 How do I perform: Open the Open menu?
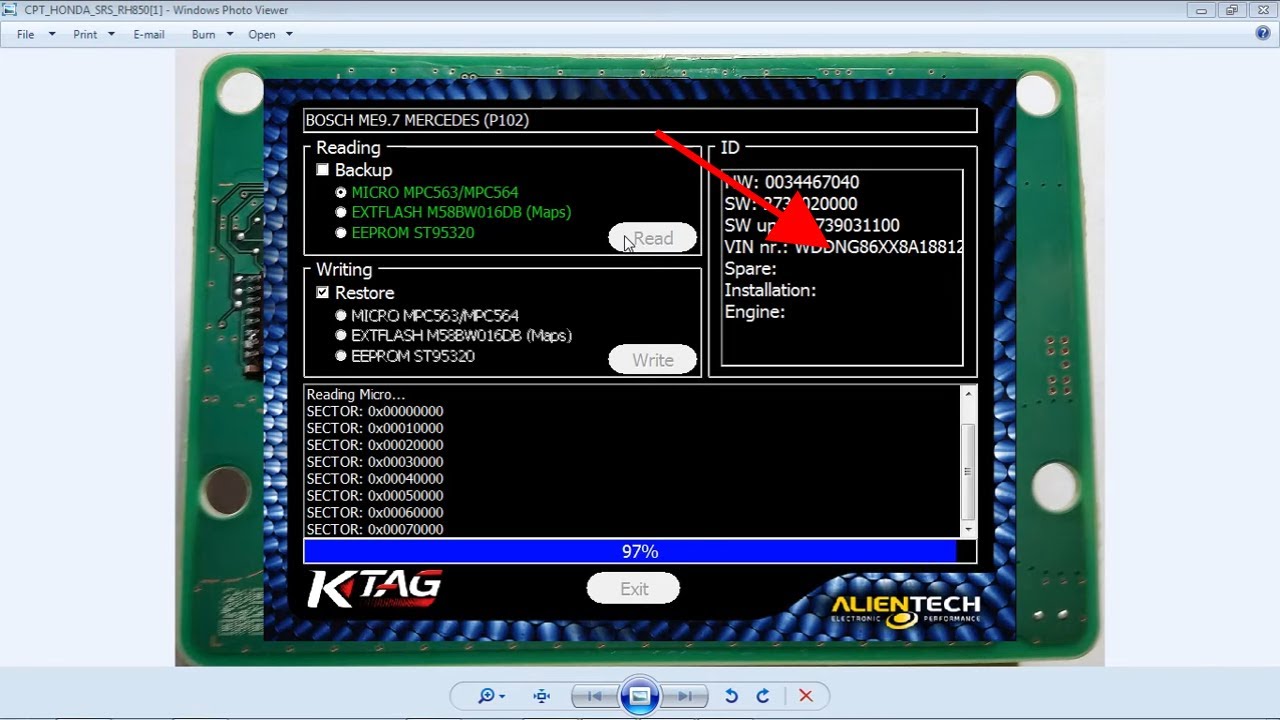tap(262, 34)
